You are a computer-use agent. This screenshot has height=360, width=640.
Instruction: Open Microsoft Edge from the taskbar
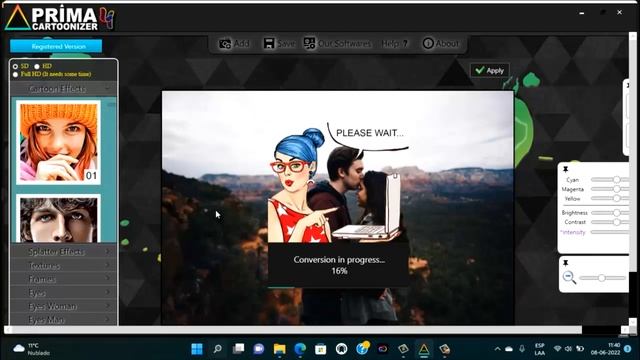pyautogui.click(x=300, y=349)
